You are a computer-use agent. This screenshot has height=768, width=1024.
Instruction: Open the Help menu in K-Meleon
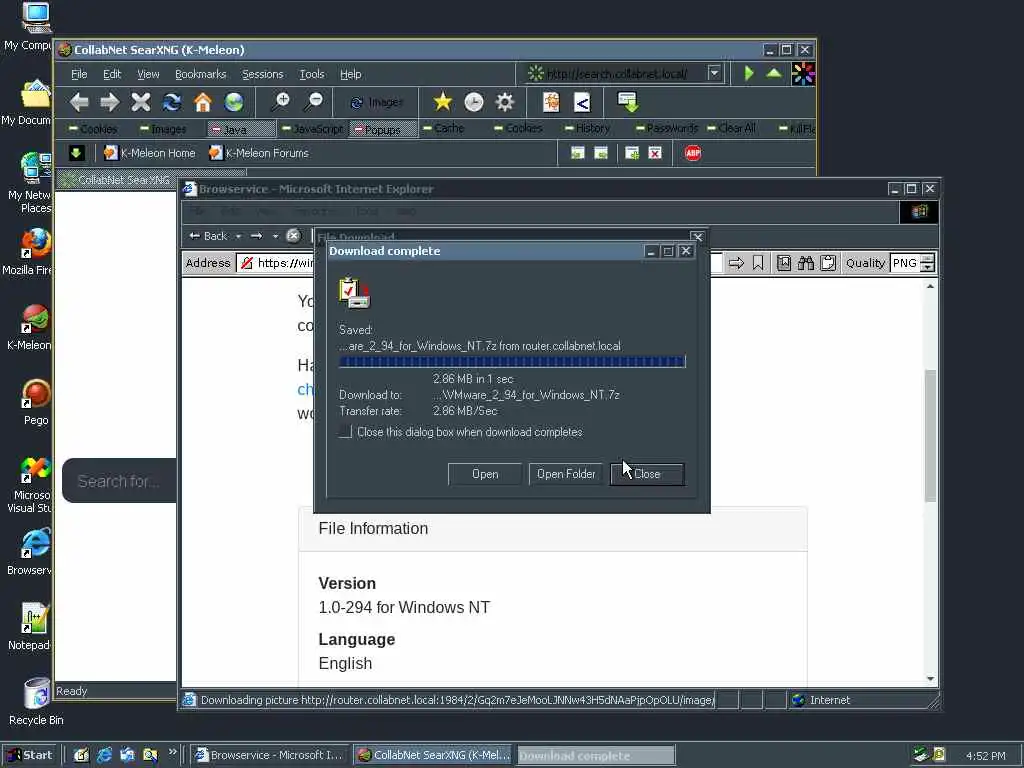[351, 74]
